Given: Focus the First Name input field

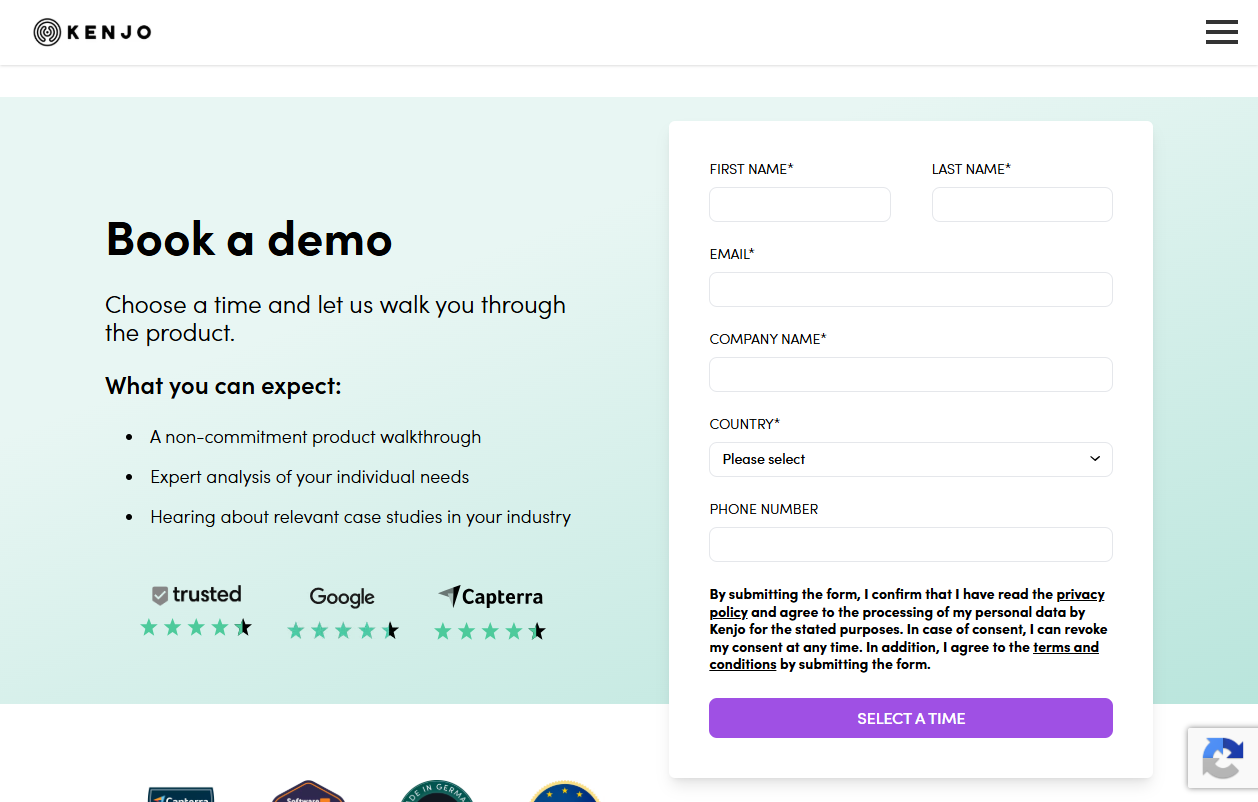Looking at the screenshot, I should click(799, 204).
